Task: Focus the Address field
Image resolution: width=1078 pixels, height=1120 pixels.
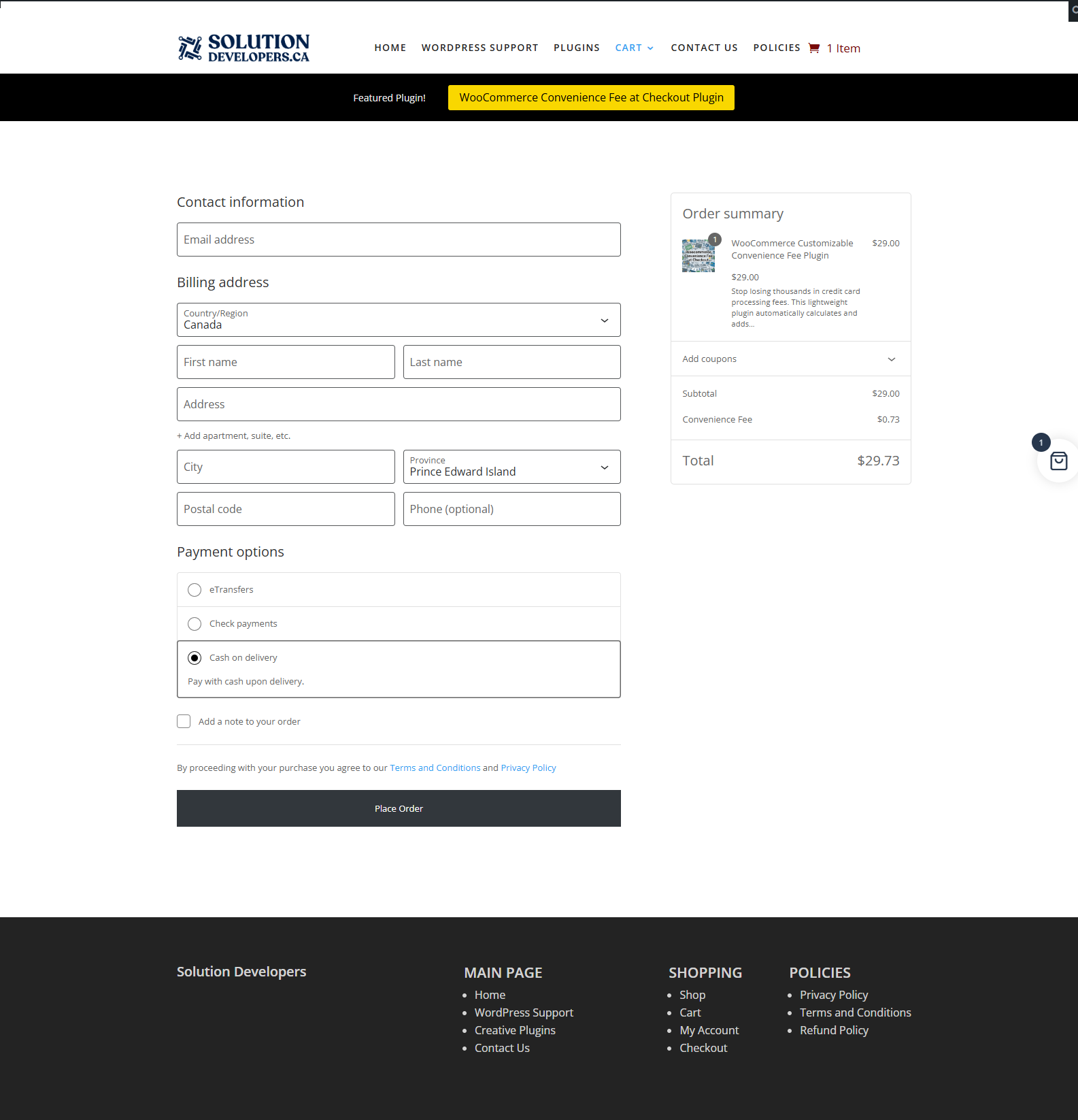Action: (x=399, y=404)
